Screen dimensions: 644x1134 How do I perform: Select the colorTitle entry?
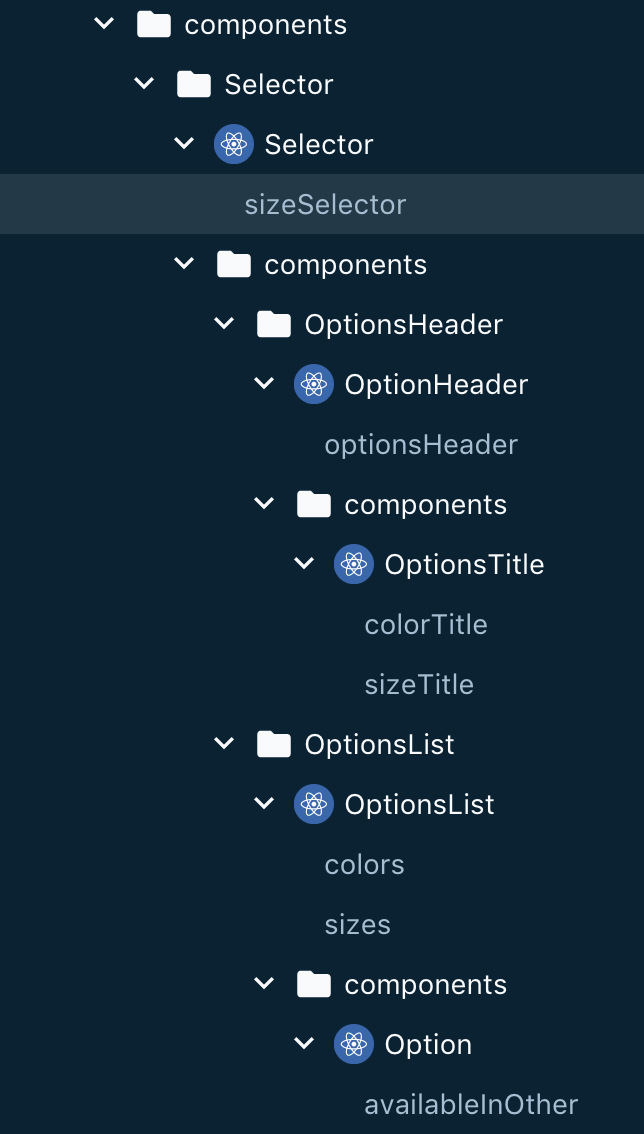426,624
